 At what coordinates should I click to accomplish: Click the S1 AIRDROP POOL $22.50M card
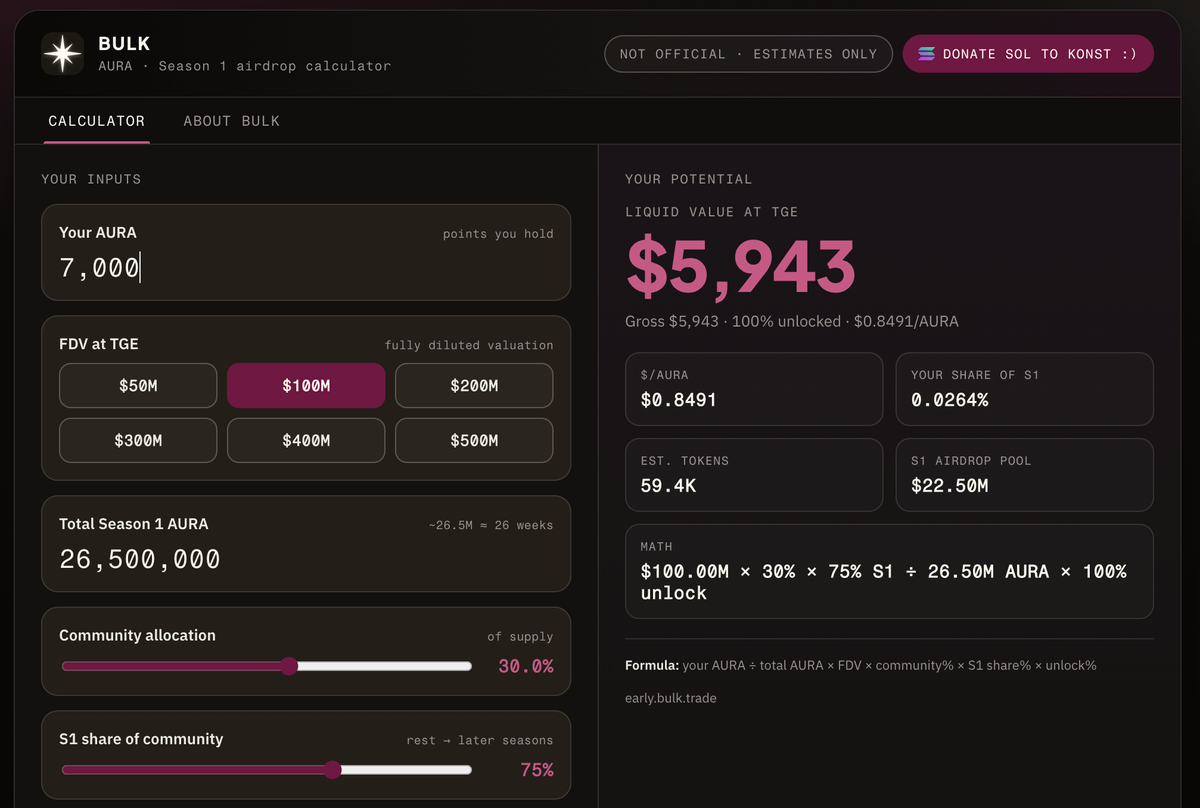[1024, 475]
